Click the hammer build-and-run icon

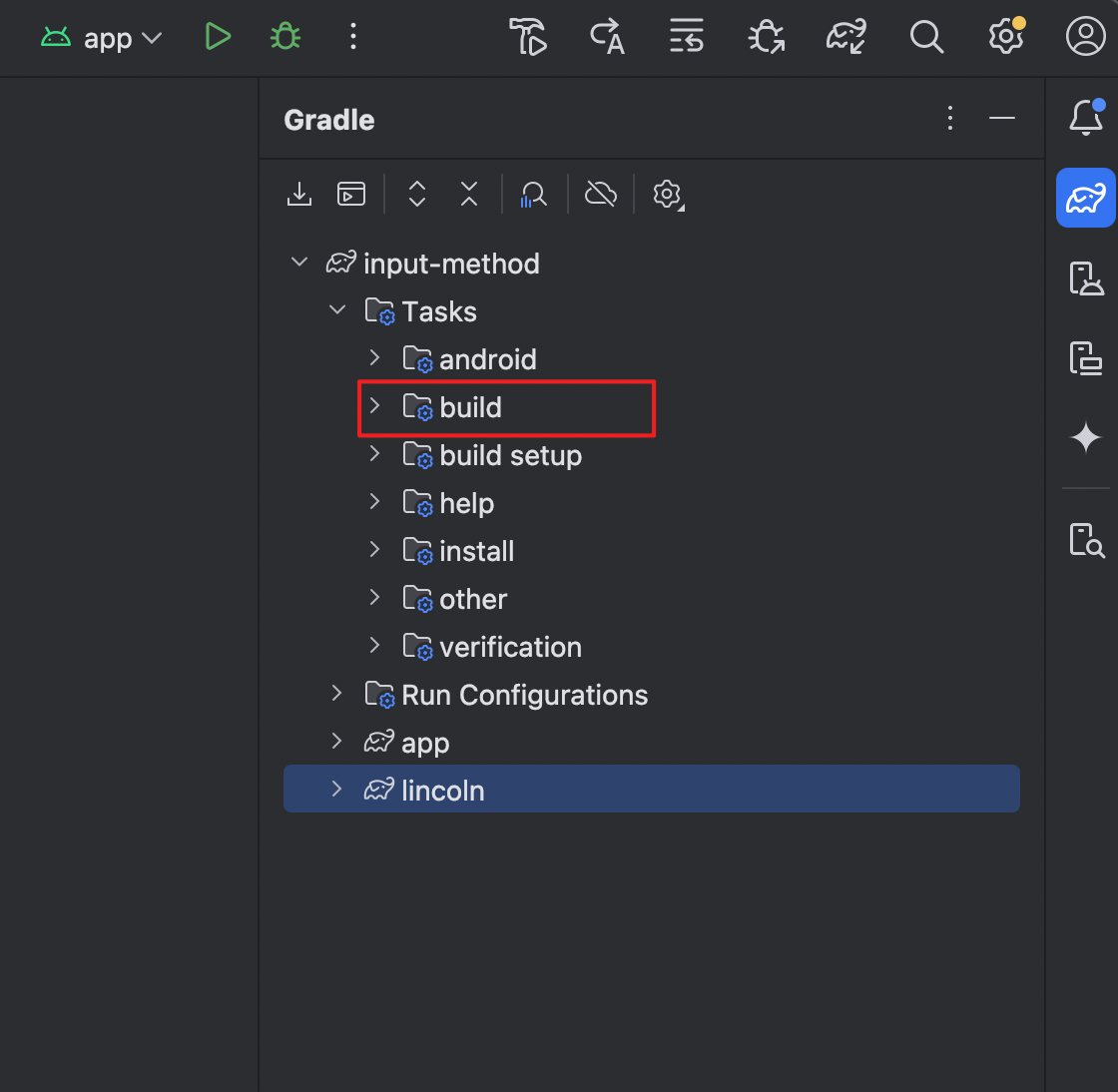tap(528, 36)
